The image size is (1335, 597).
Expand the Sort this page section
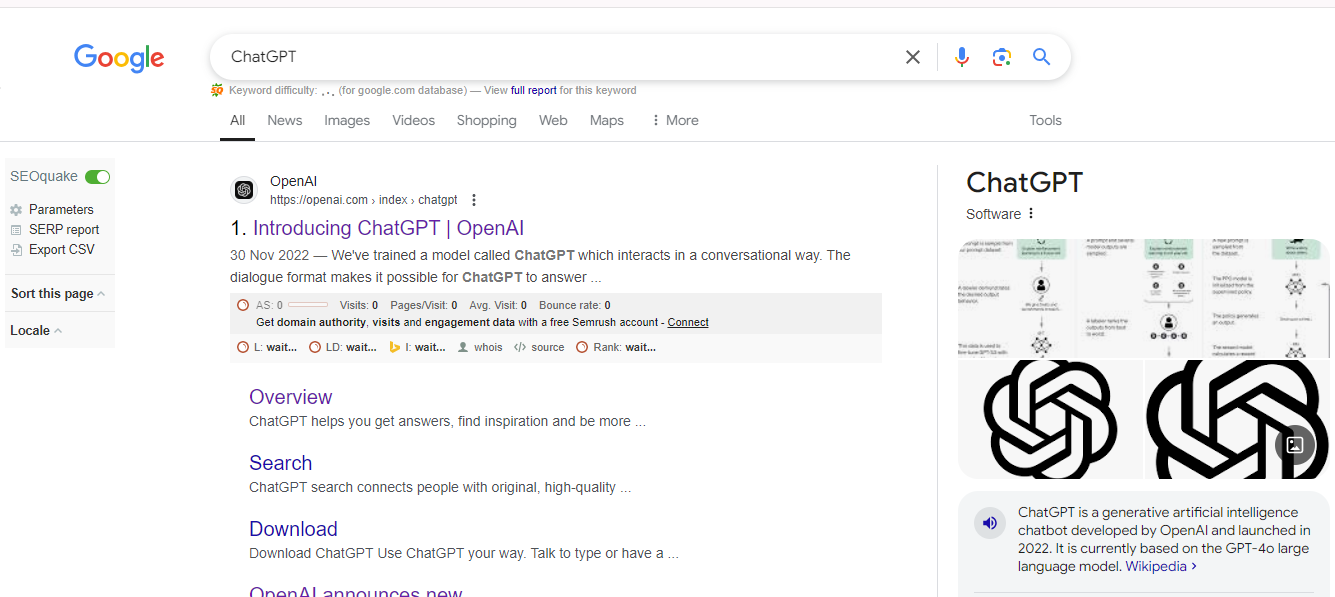58,294
